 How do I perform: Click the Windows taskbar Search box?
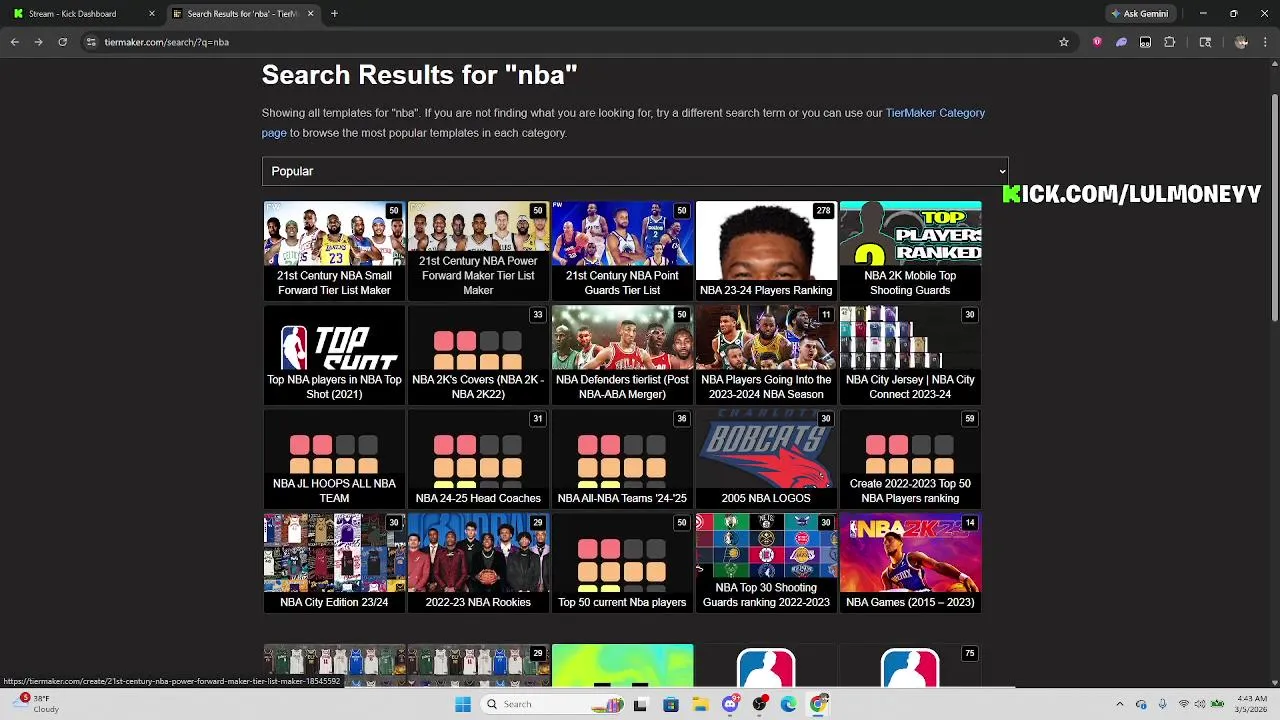(x=550, y=704)
